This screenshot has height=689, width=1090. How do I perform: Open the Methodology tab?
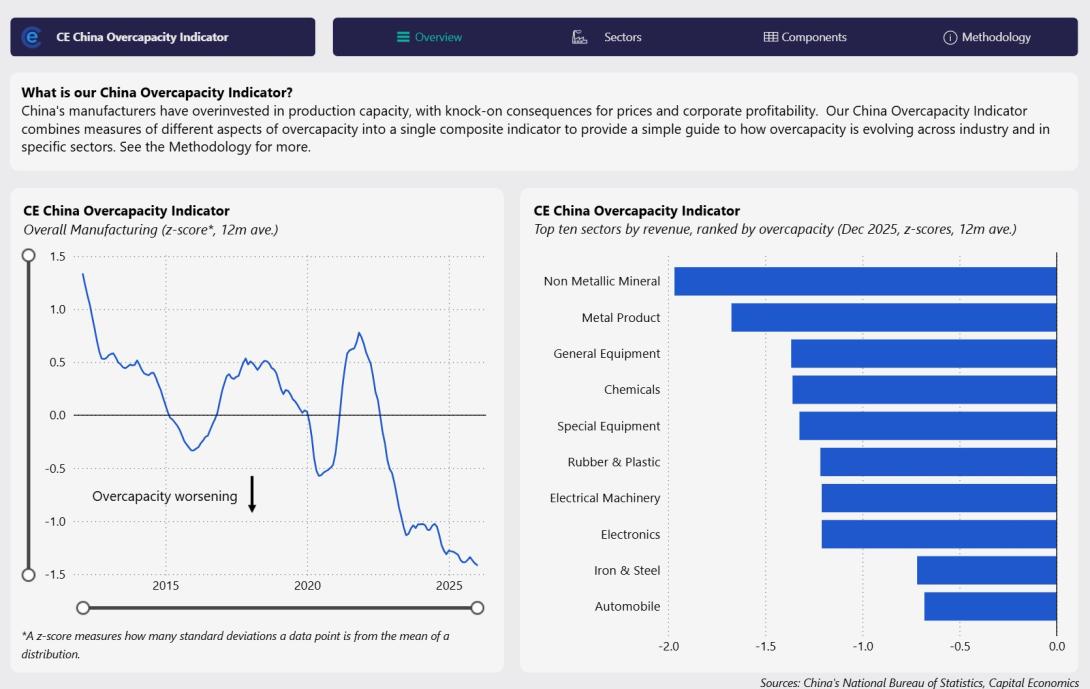coord(995,37)
